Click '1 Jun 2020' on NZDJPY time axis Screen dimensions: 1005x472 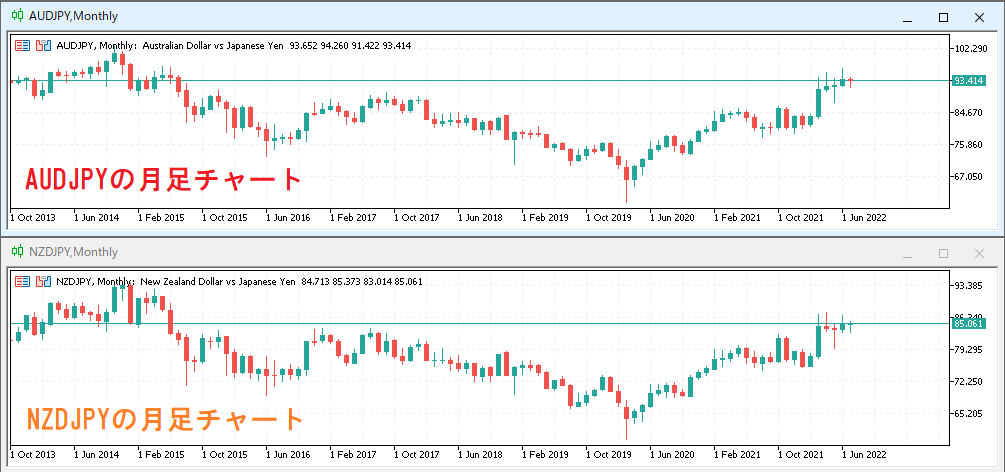point(672,454)
